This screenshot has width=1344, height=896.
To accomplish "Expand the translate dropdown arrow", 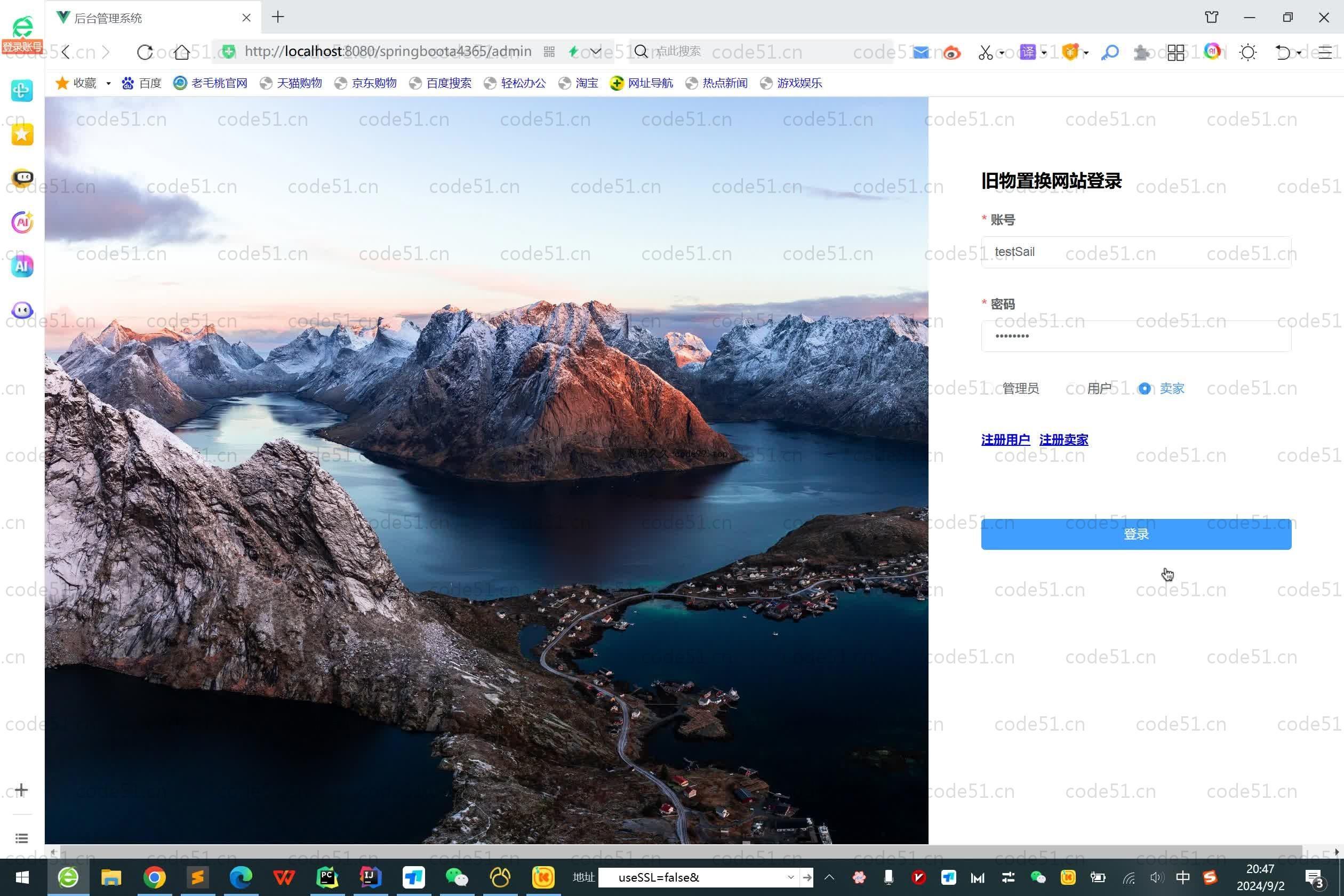I will click(x=1044, y=53).
